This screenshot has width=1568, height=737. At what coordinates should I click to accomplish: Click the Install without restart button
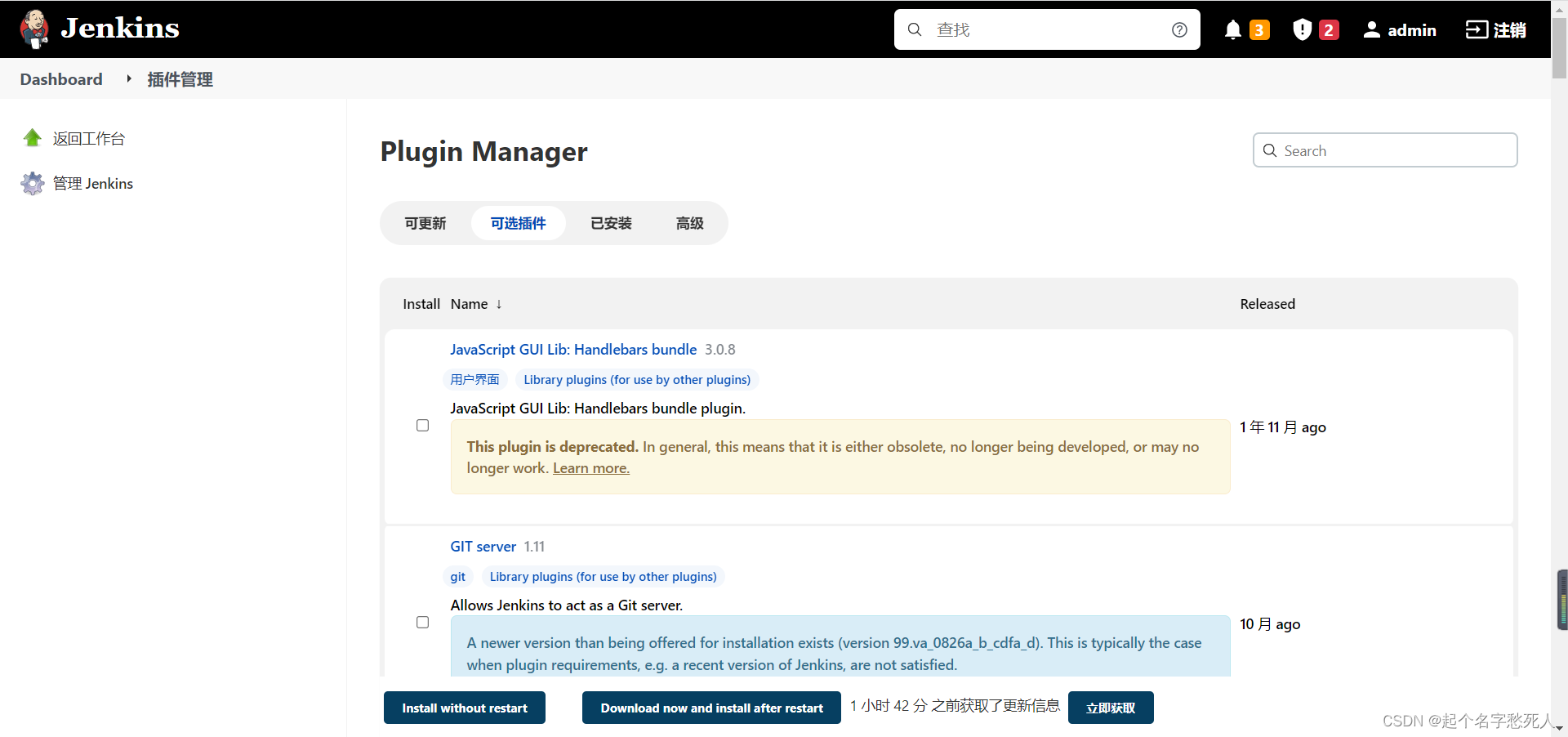coord(465,708)
